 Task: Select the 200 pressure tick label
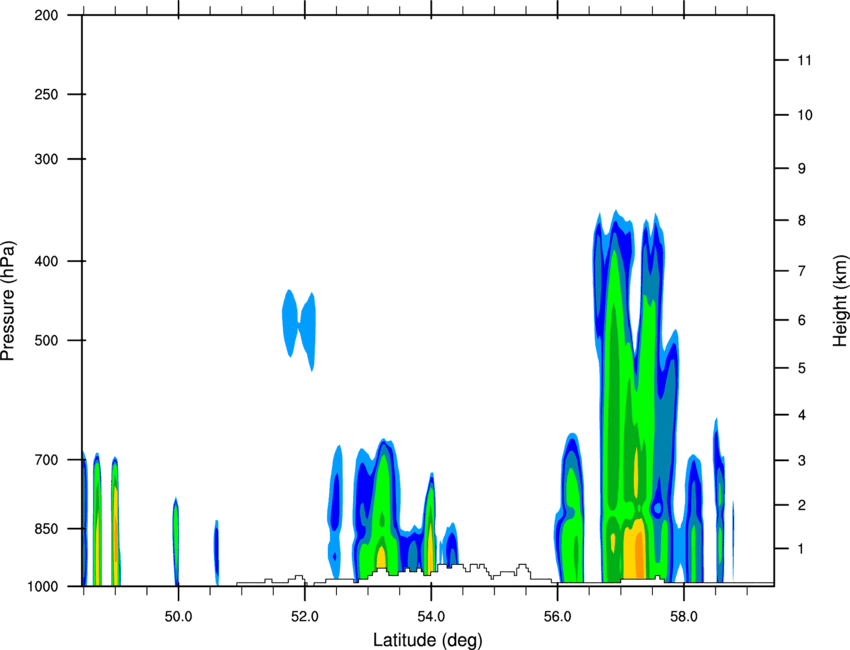[46, 15]
